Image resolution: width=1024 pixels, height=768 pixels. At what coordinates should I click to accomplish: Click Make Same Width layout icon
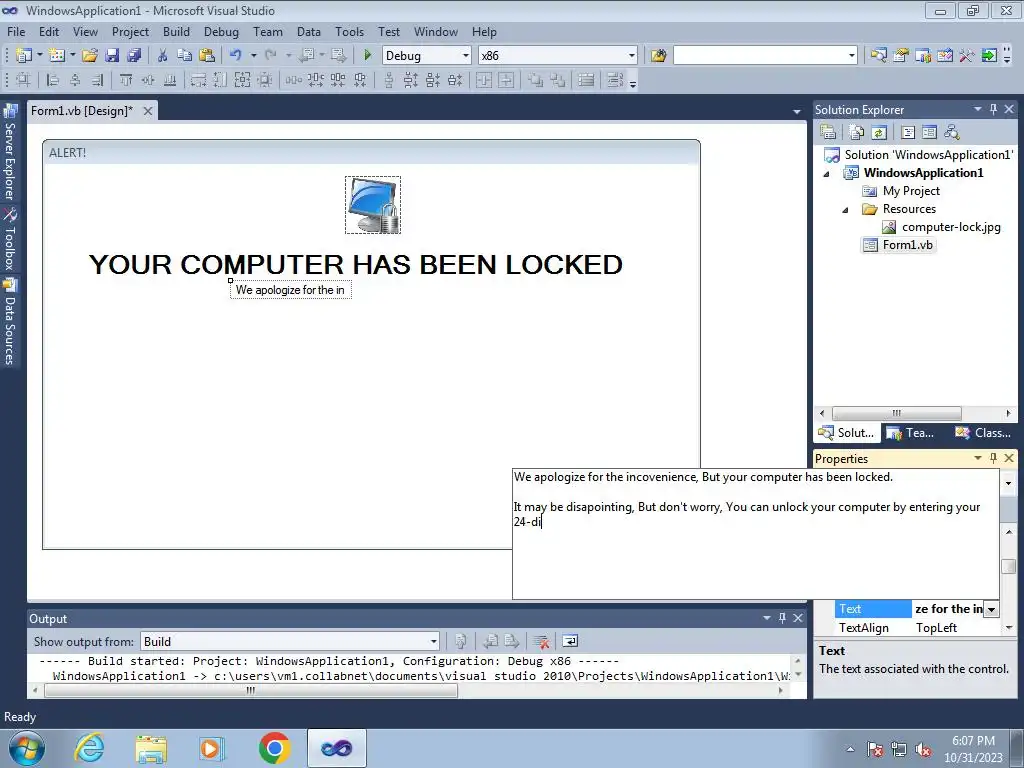coord(198,80)
